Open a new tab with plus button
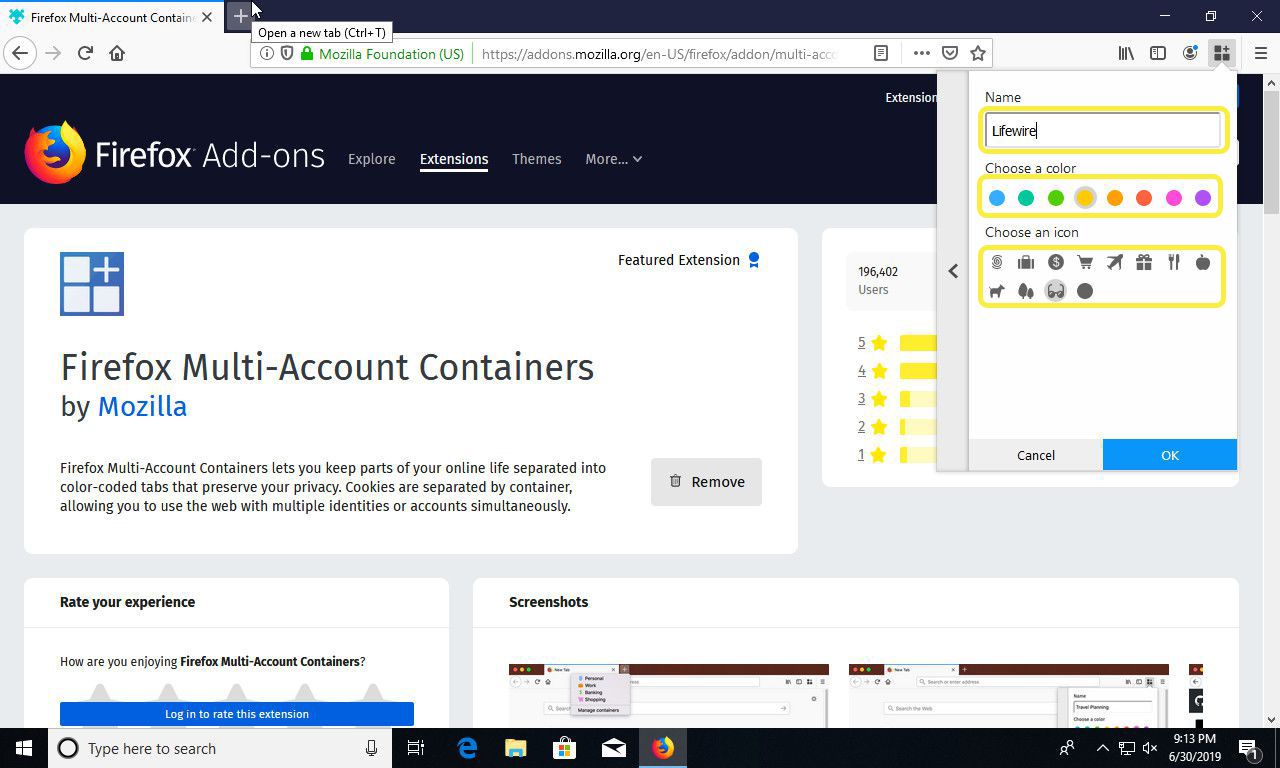The height and width of the screenshot is (768, 1280). (240, 16)
